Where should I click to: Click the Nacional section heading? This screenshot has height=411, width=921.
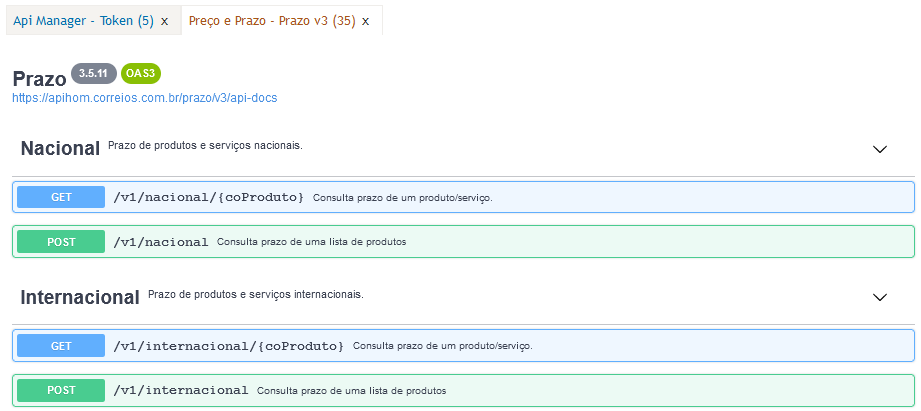(60, 149)
